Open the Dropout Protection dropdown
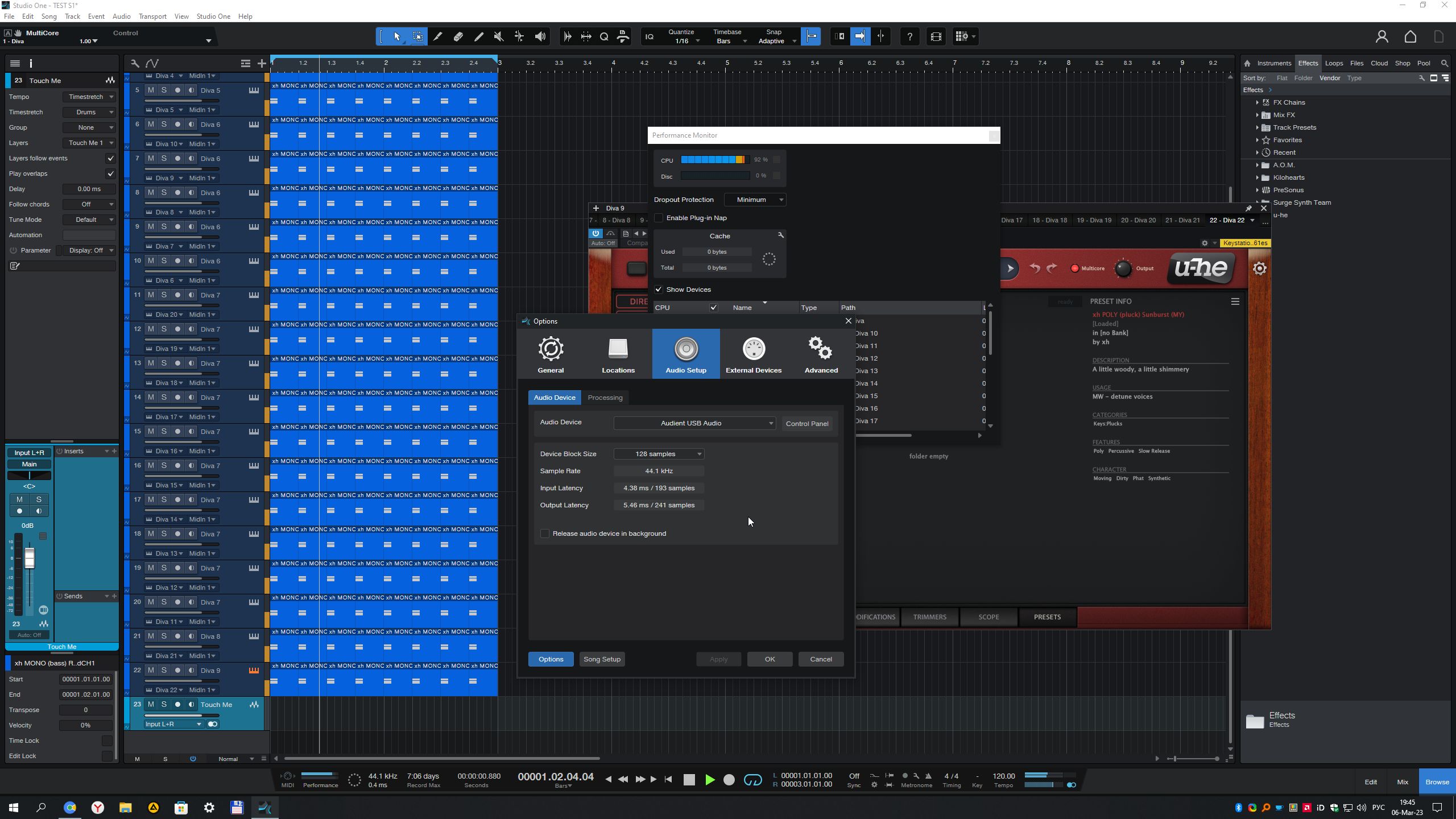The width and height of the screenshot is (1456, 819). tap(755, 200)
